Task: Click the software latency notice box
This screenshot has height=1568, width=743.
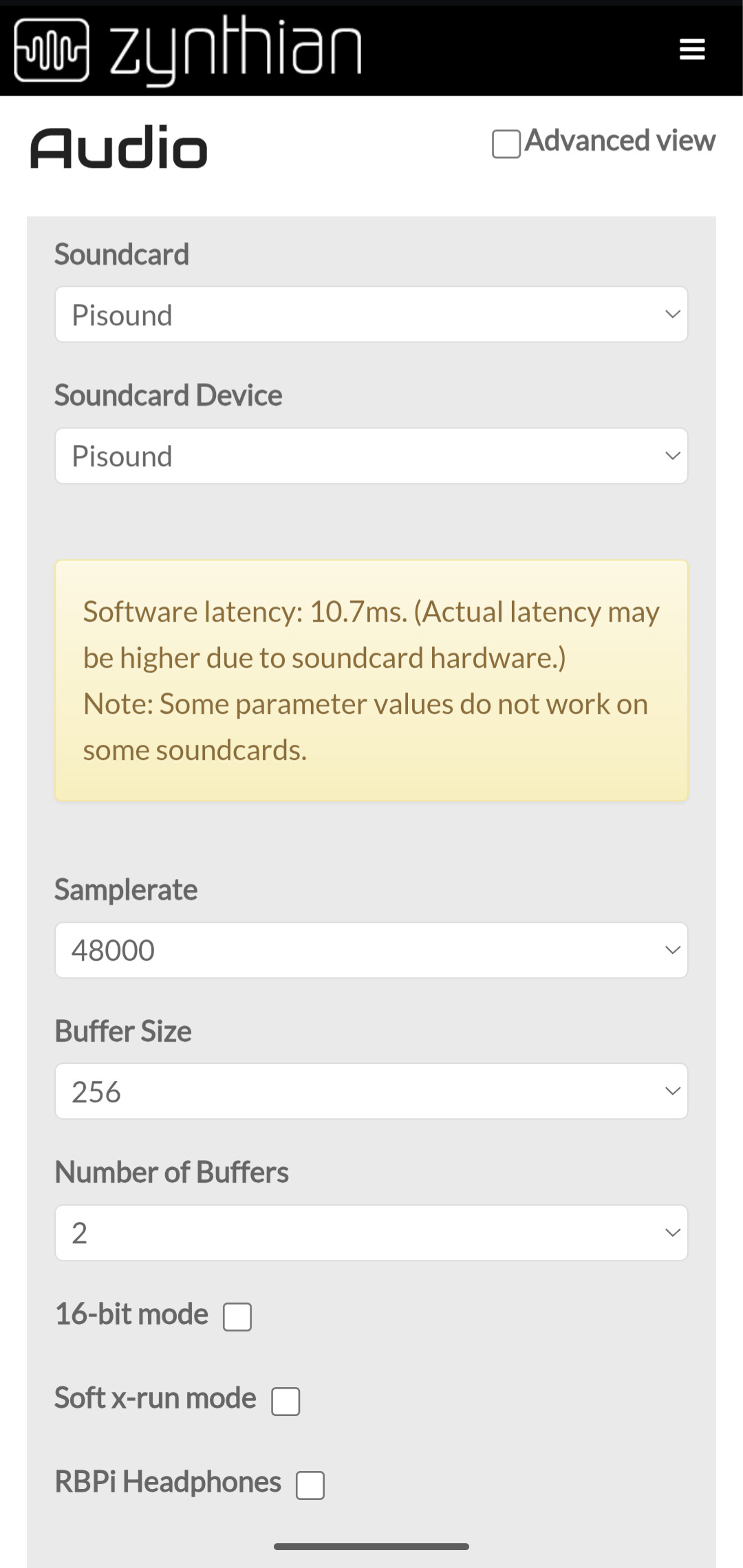Action: click(371, 681)
